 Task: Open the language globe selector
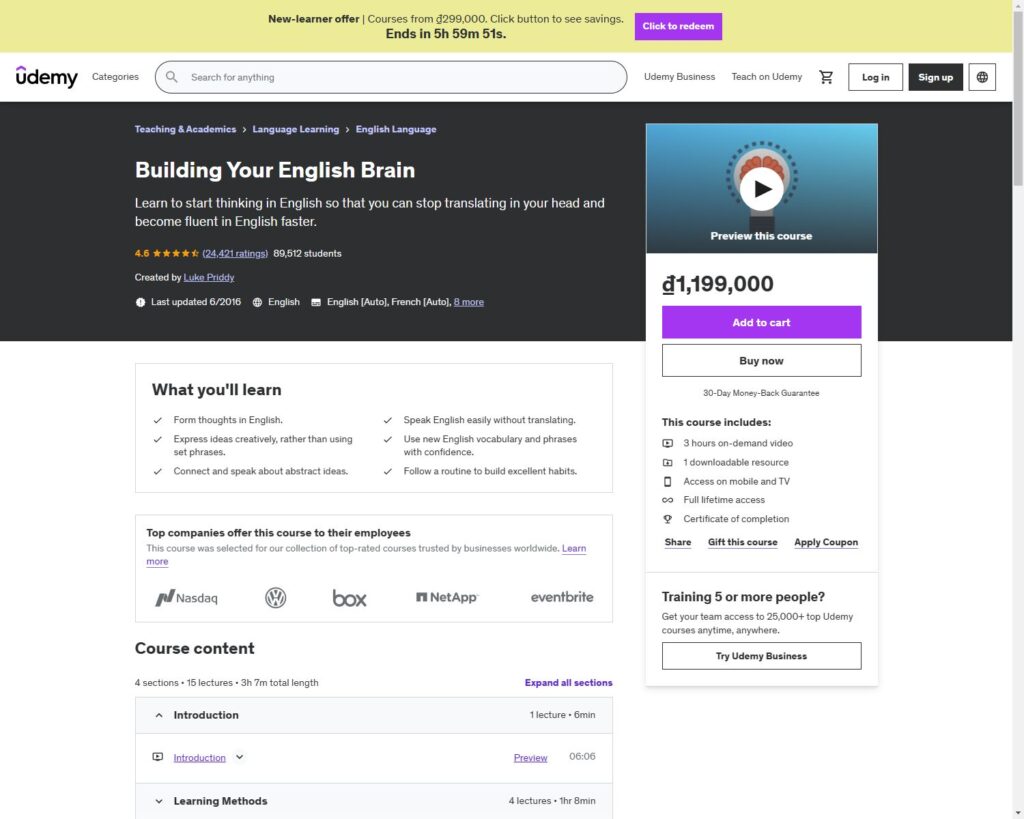point(982,77)
